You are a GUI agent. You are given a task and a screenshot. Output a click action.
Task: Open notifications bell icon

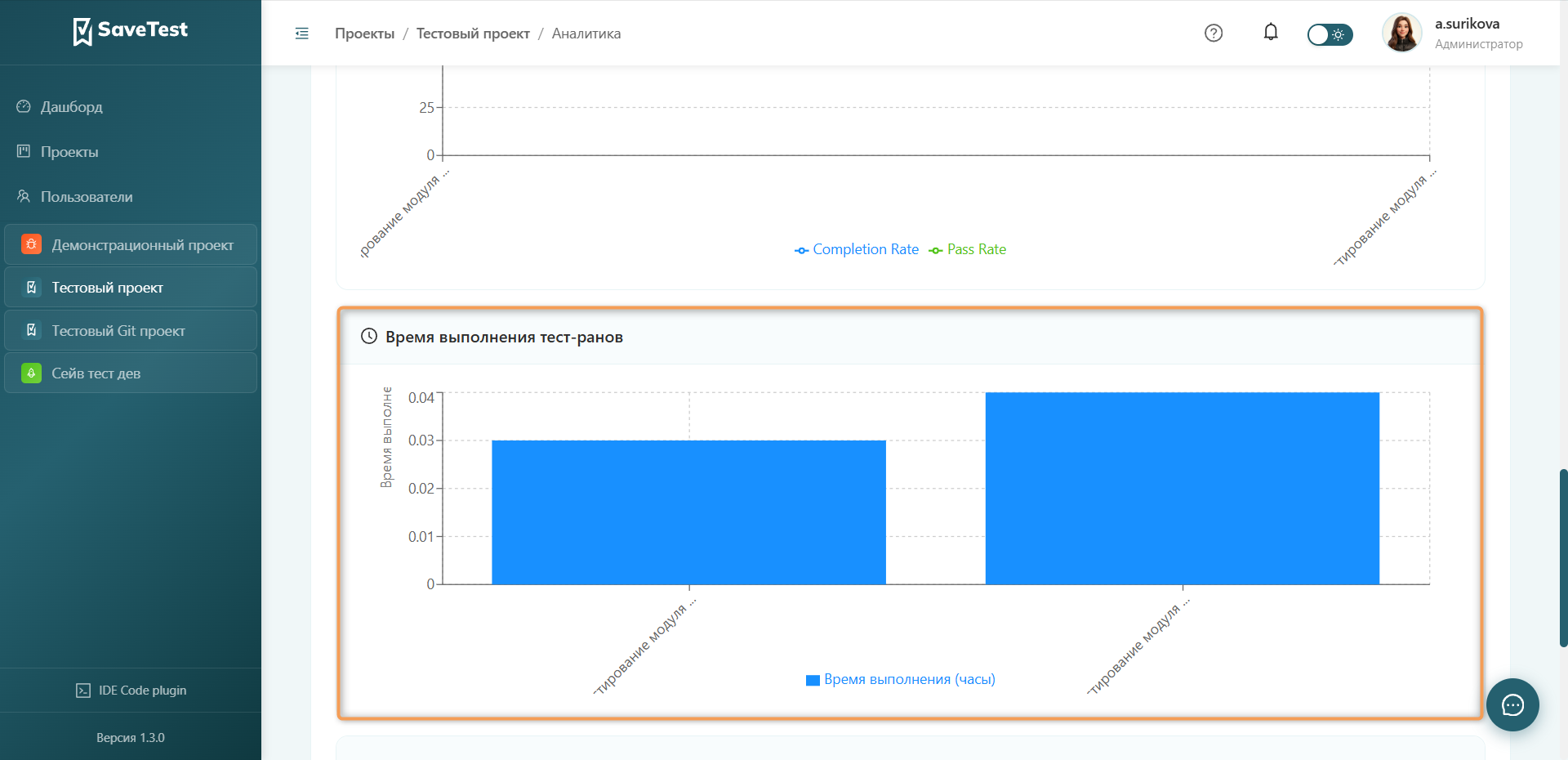1271,33
